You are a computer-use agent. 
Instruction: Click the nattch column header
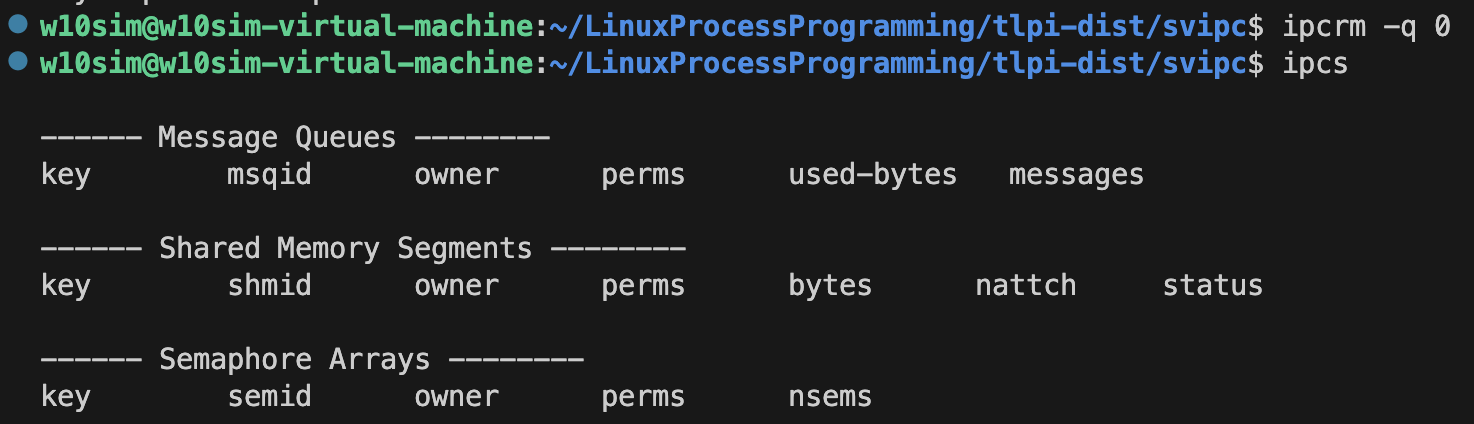1026,286
